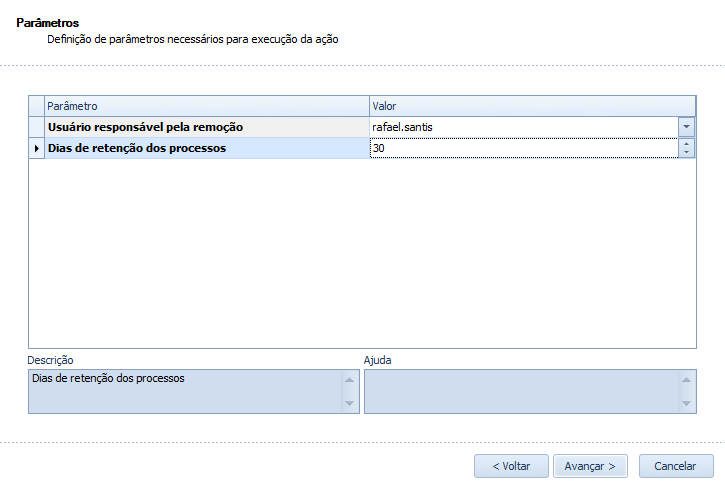Screen dimensions: 725x488
Task: Go back with the Voltar button
Action: click(x=511, y=466)
